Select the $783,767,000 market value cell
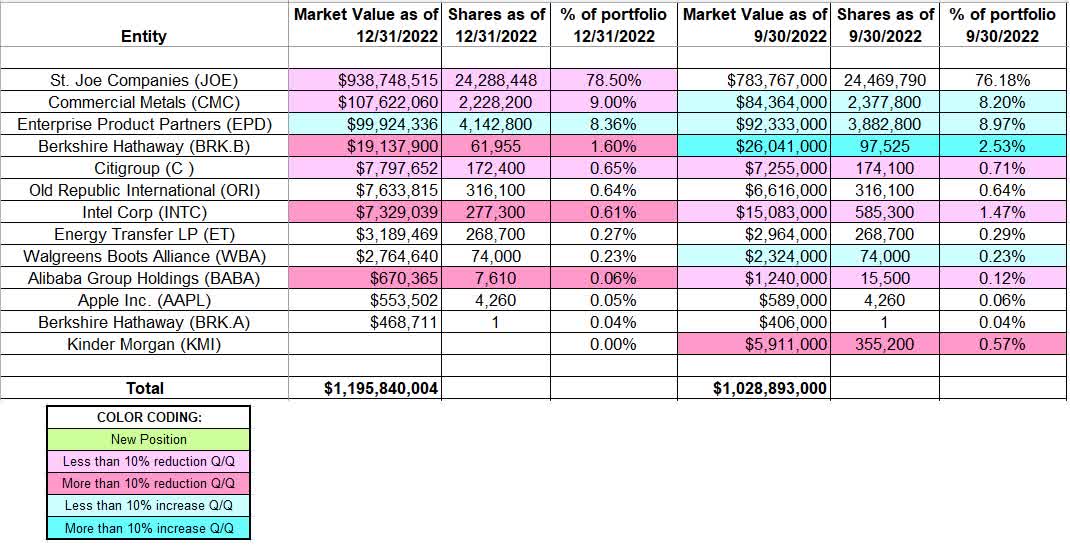 pos(754,80)
